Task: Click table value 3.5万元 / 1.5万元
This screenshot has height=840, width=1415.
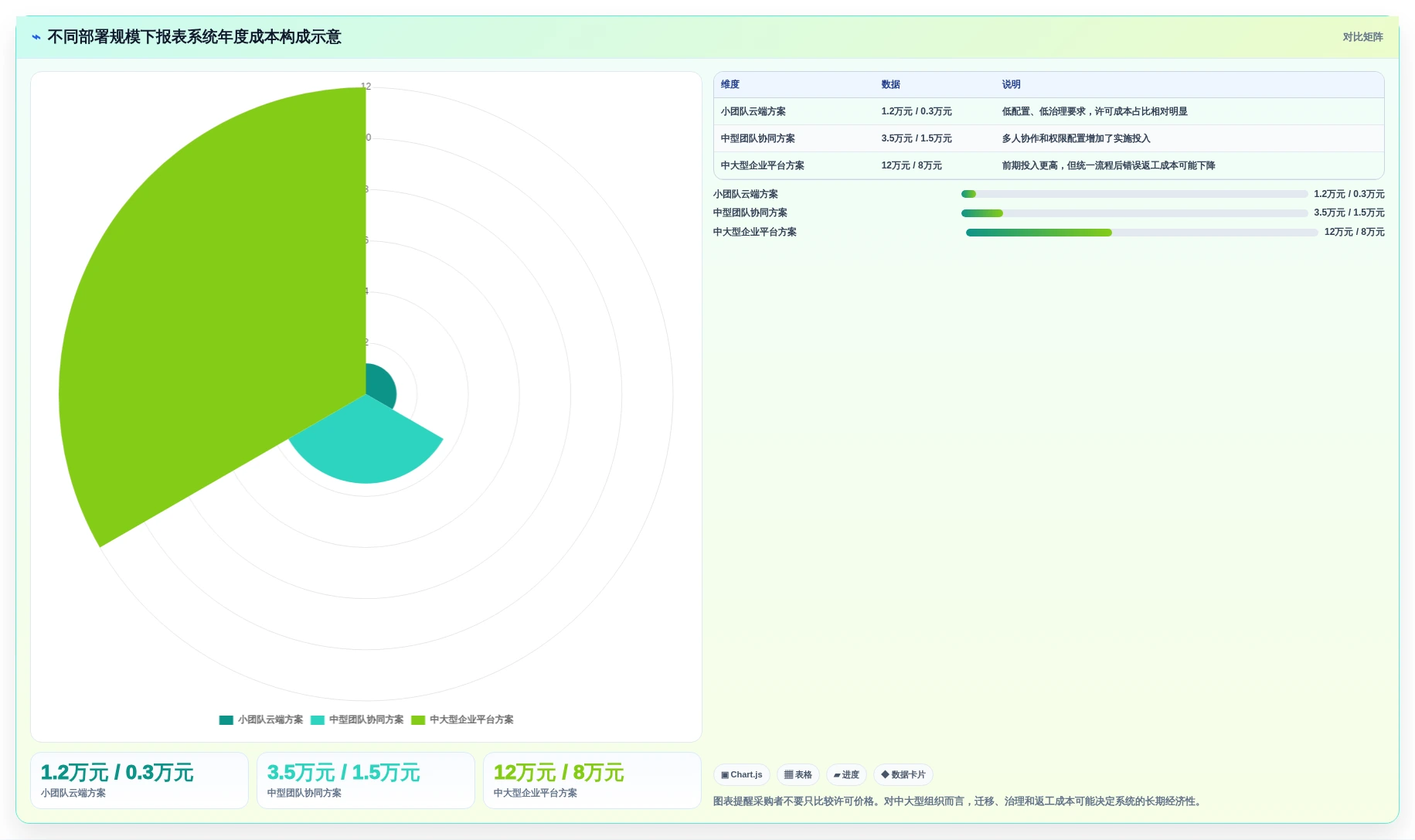Action: [917, 139]
